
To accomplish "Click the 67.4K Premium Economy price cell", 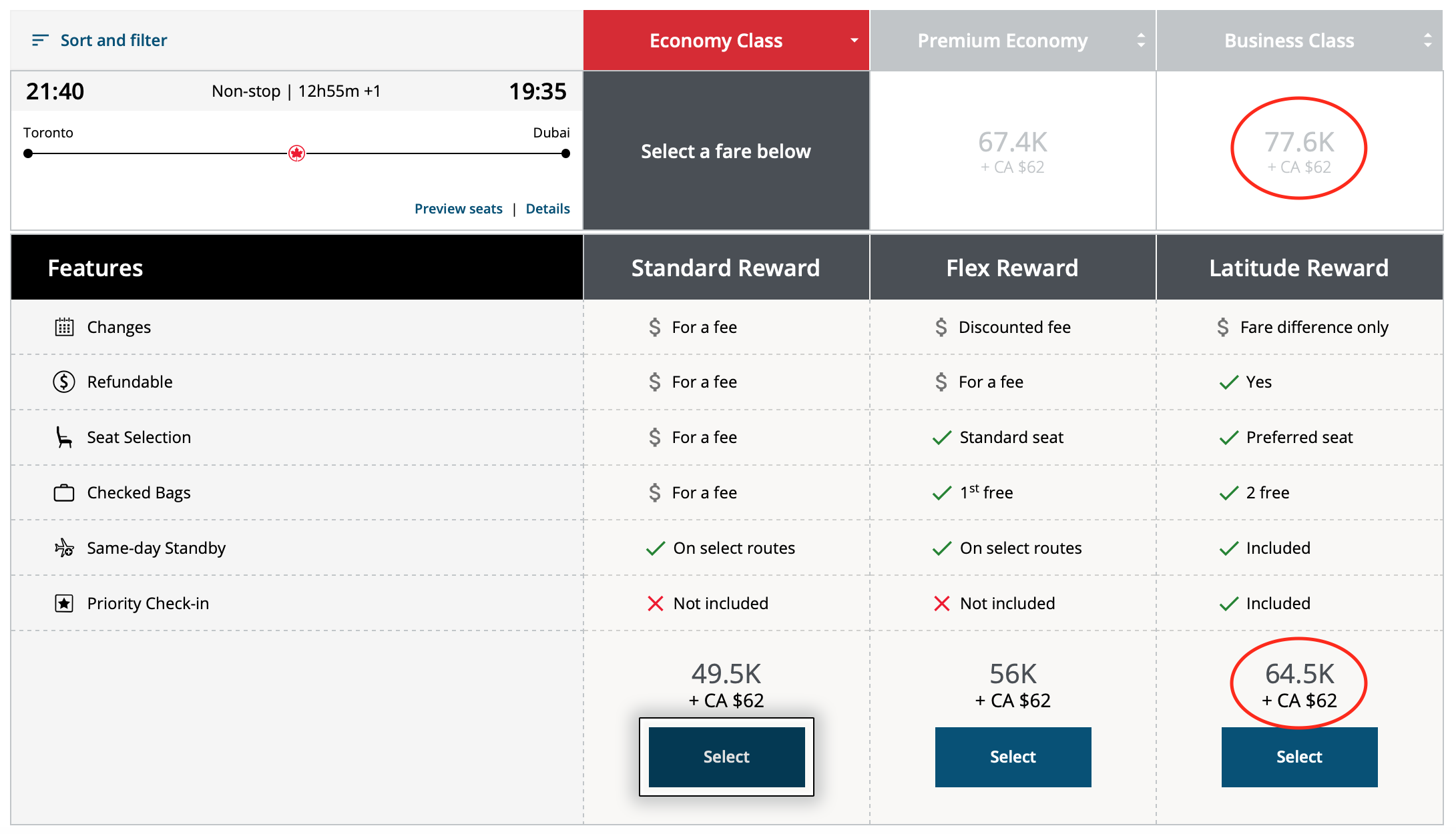I will (x=1012, y=151).
